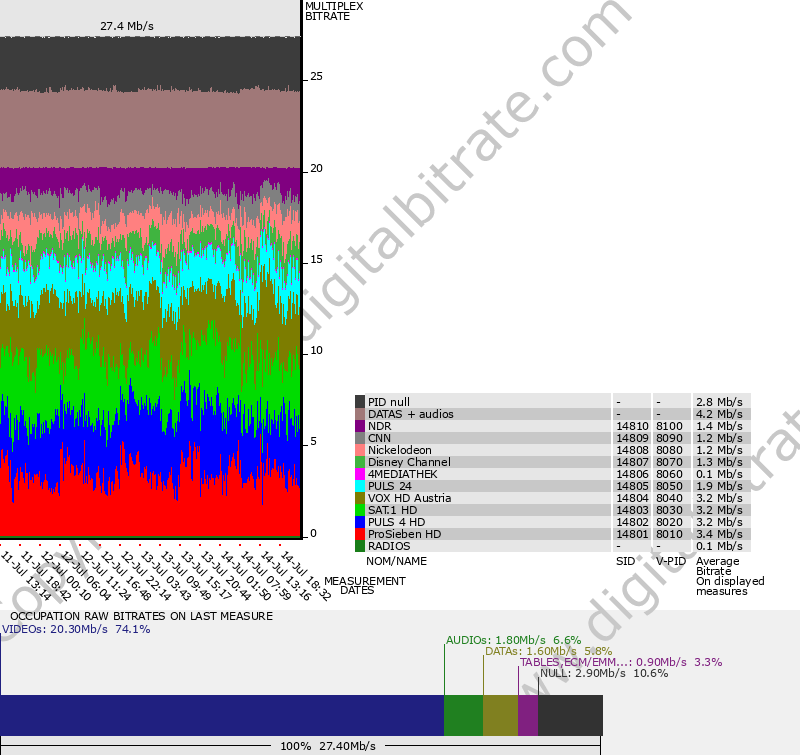The image size is (800, 755).
Task: Click the DATAS + audios color swatch
Action: coord(360,414)
